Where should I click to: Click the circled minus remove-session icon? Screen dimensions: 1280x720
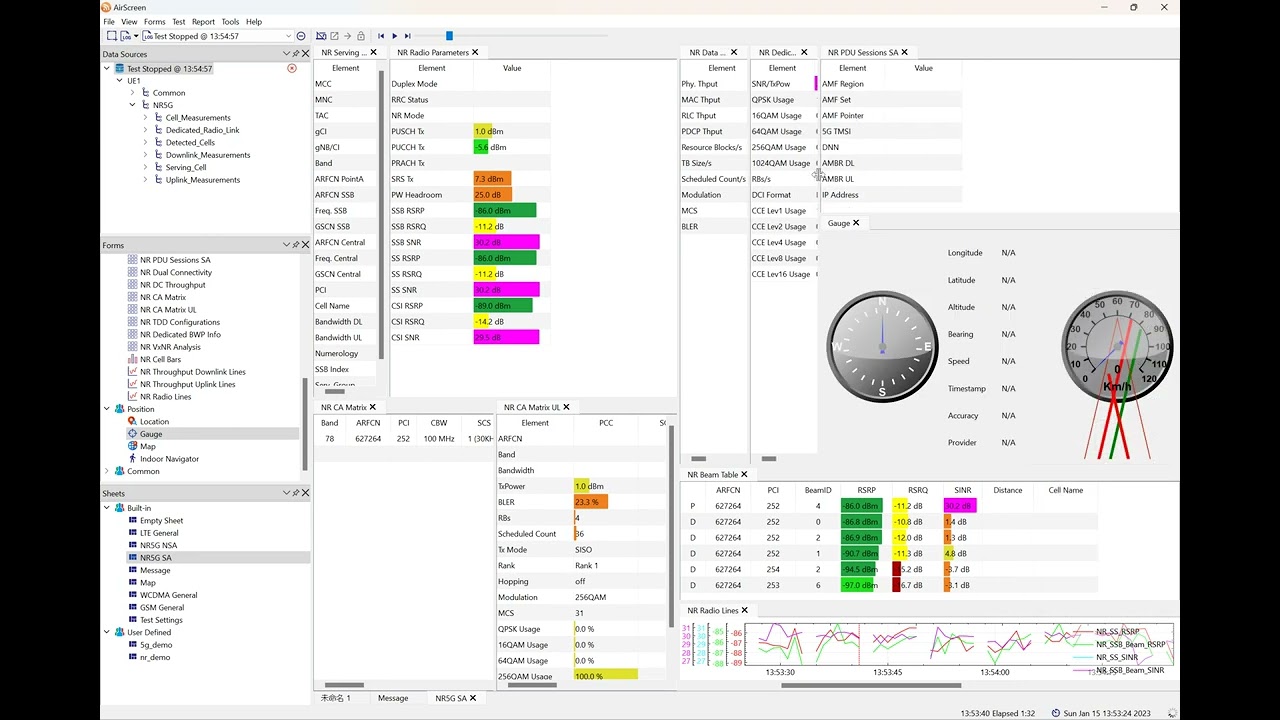point(302,36)
